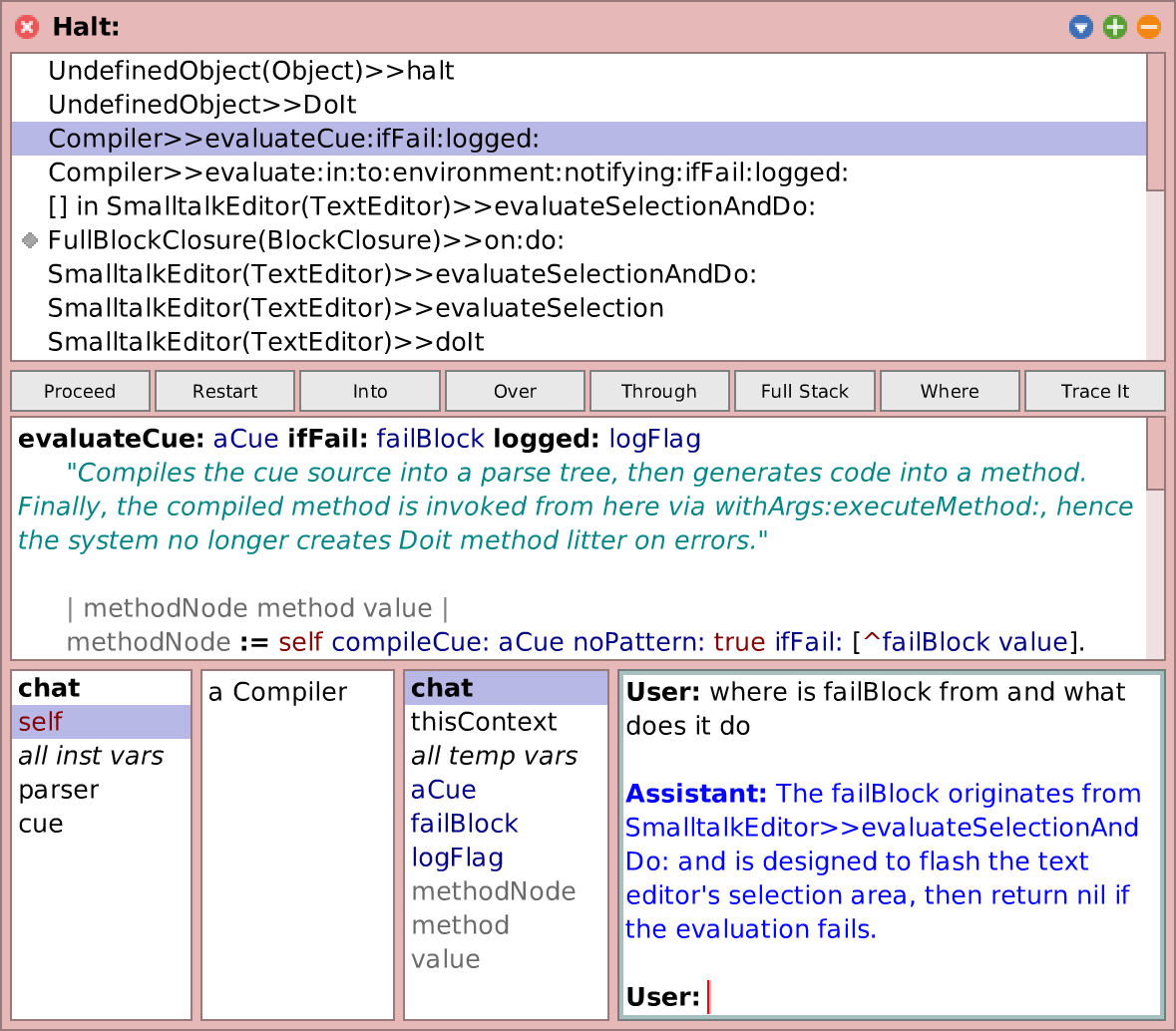This screenshot has height=1031, width=1176.
Task: Inspect the failBlock temporary variable
Action: (x=464, y=824)
